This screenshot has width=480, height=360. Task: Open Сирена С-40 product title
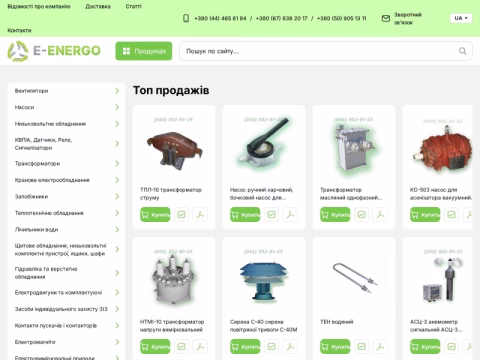(263, 326)
